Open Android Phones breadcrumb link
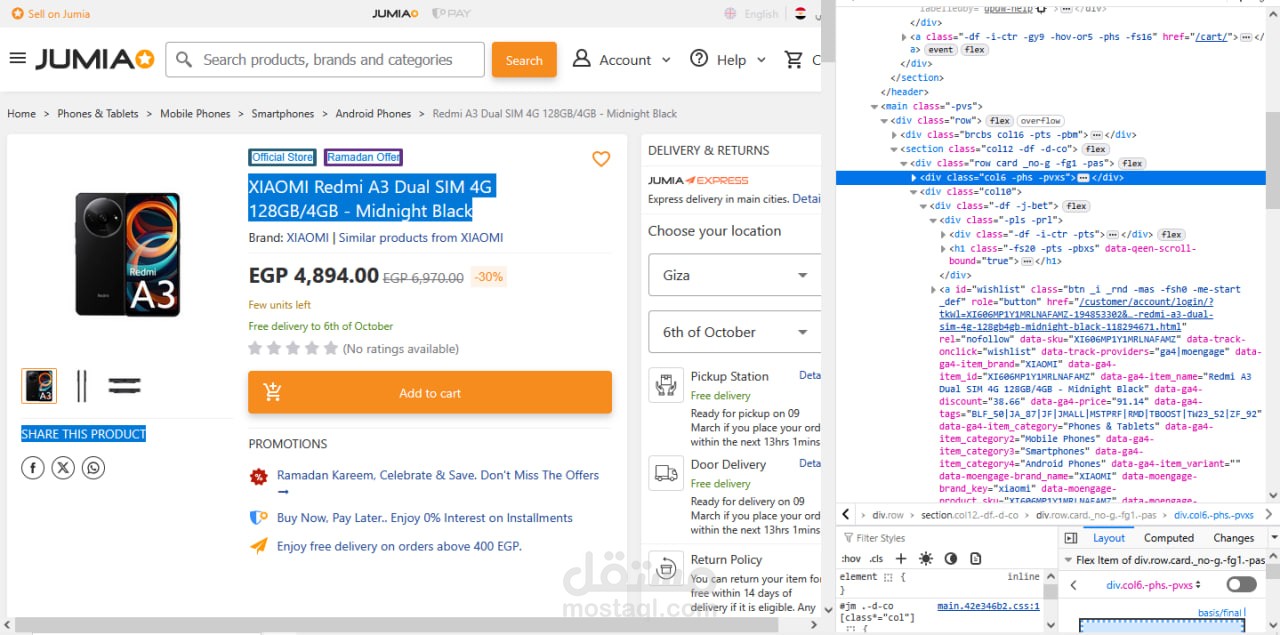Viewport: 1280px width, 635px height. [373, 114]
